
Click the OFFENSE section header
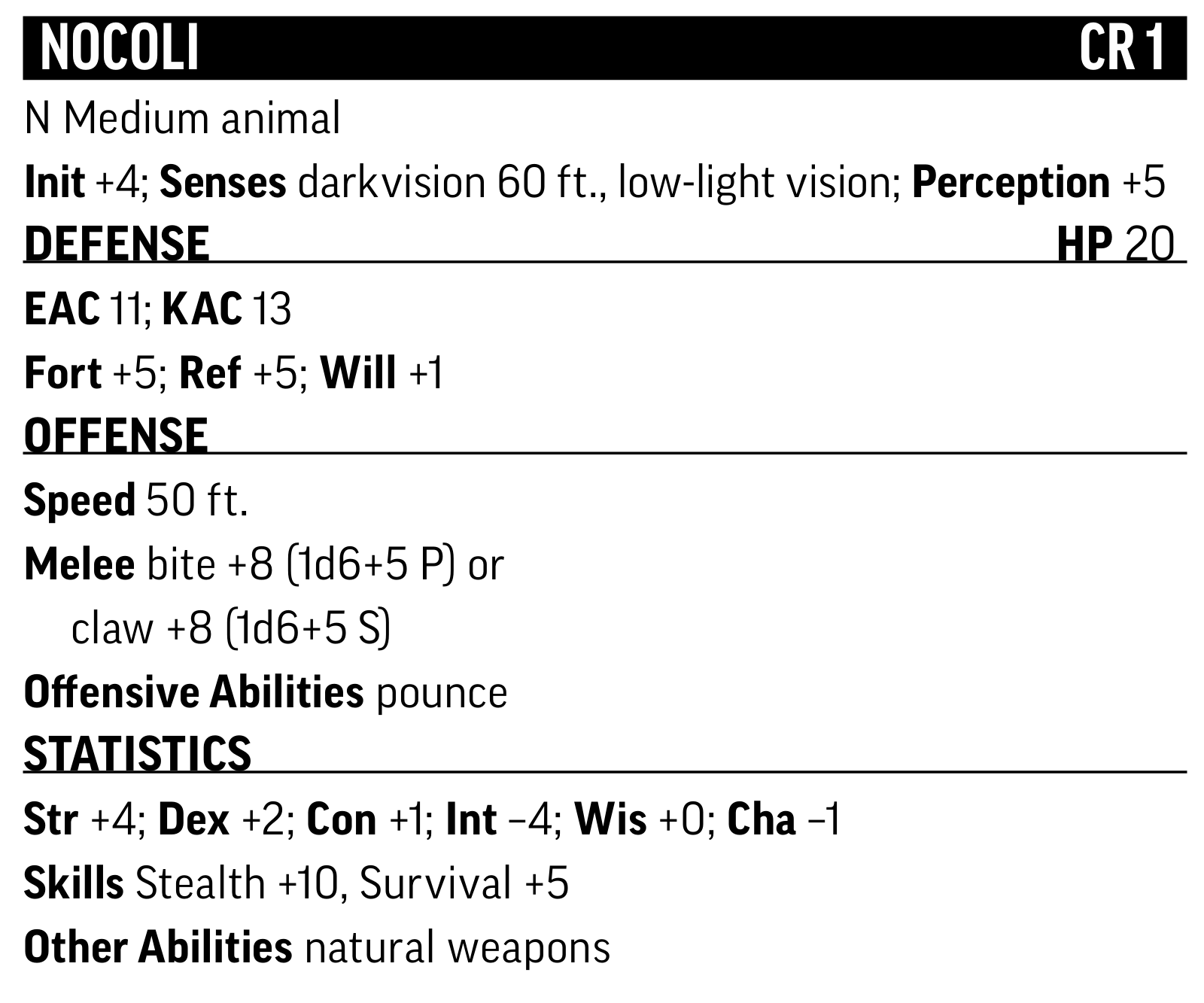[116, 435]
